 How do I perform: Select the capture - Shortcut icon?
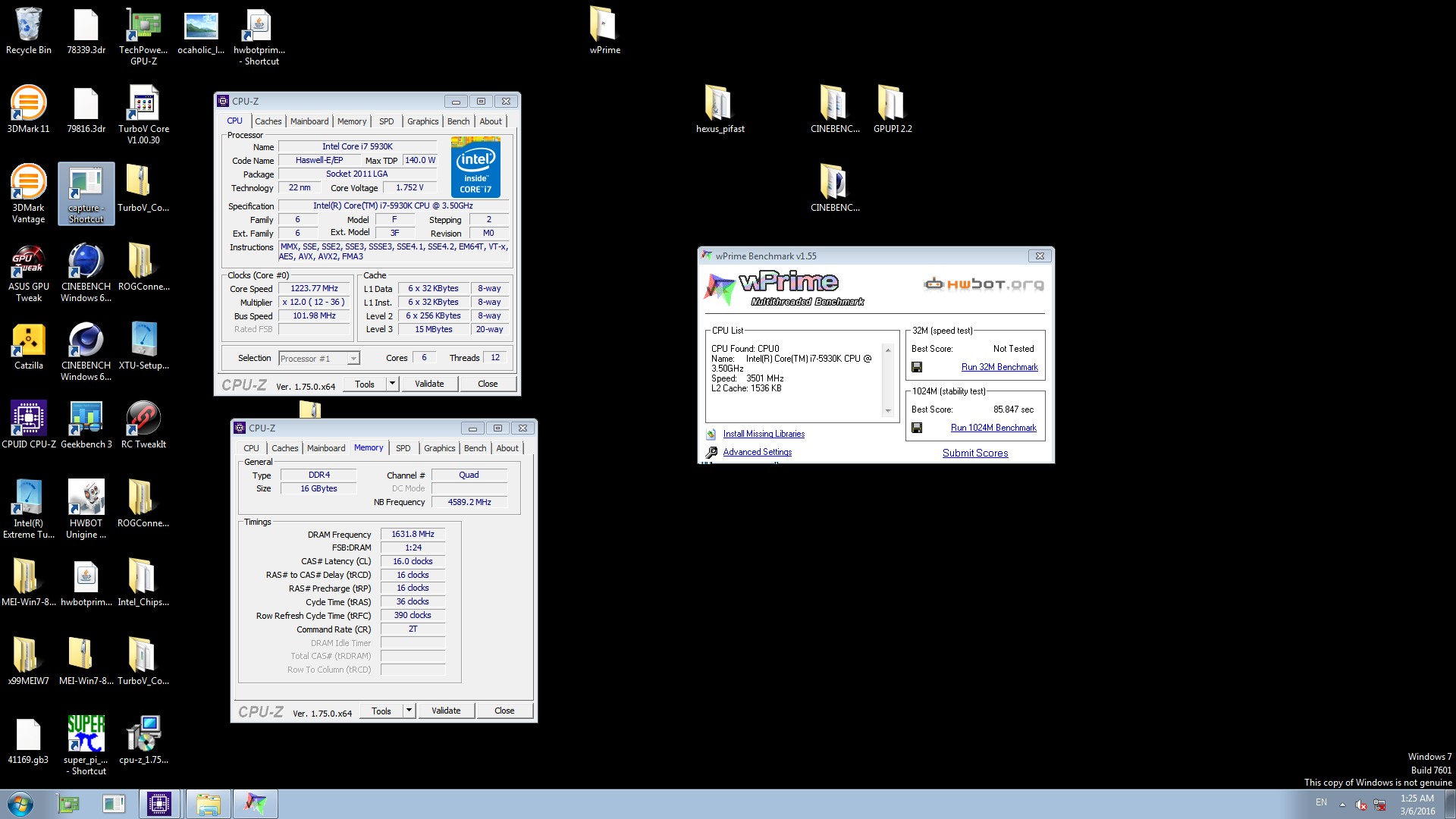[x=86, y=193]
